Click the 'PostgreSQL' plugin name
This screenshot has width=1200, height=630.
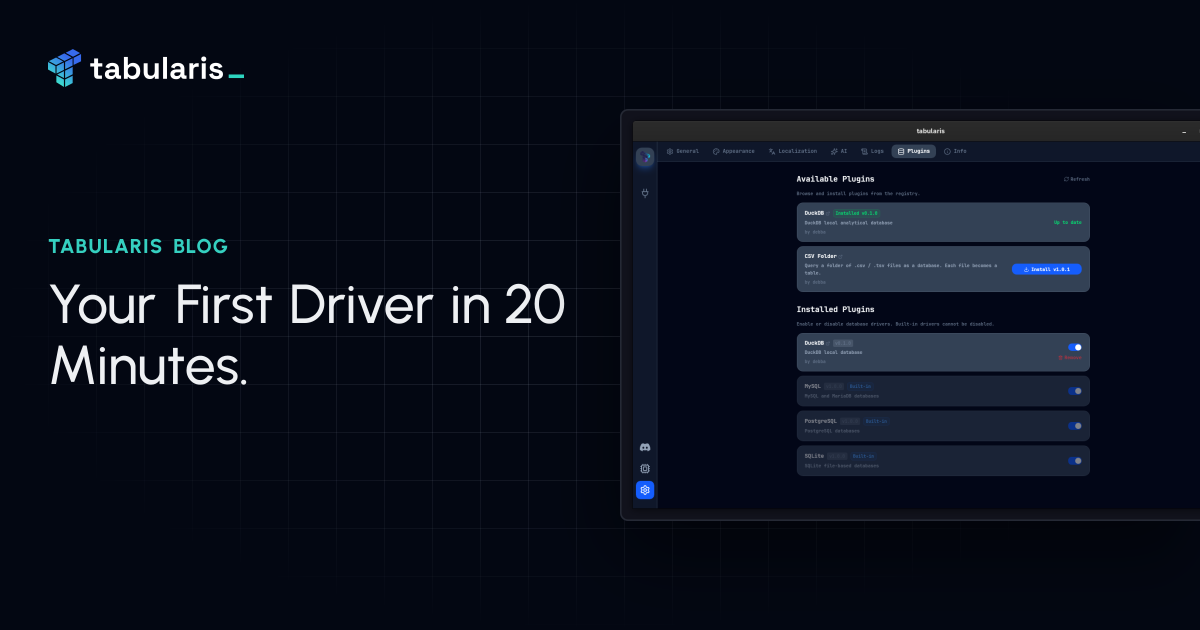tap(821, 421)
